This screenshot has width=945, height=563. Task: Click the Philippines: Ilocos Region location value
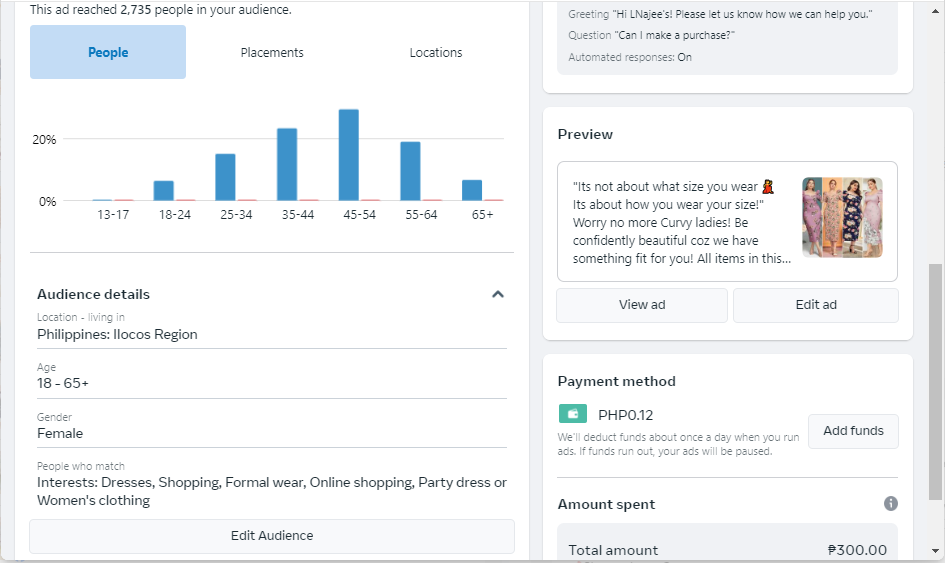click(x=117, y=335)
